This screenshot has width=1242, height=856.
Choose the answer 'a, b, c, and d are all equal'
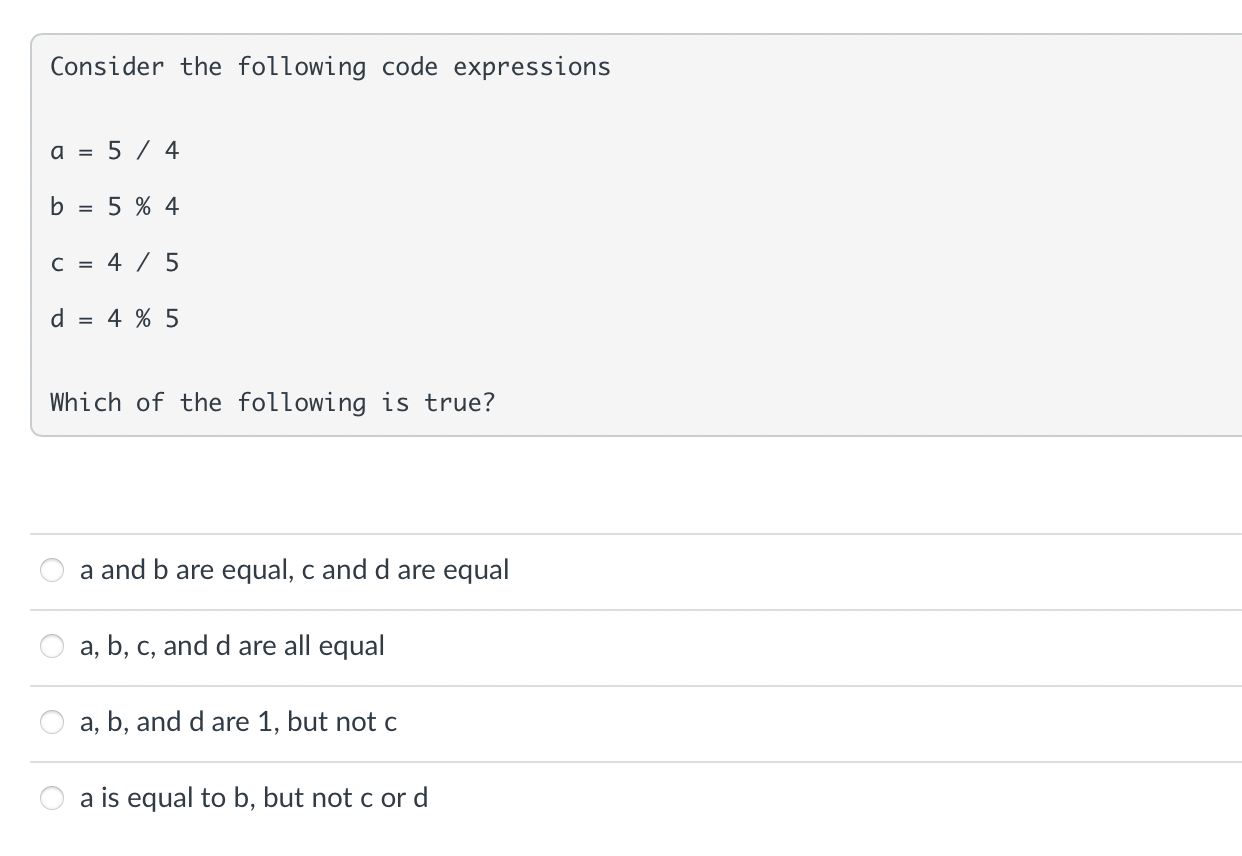click(x=52, y=646)
